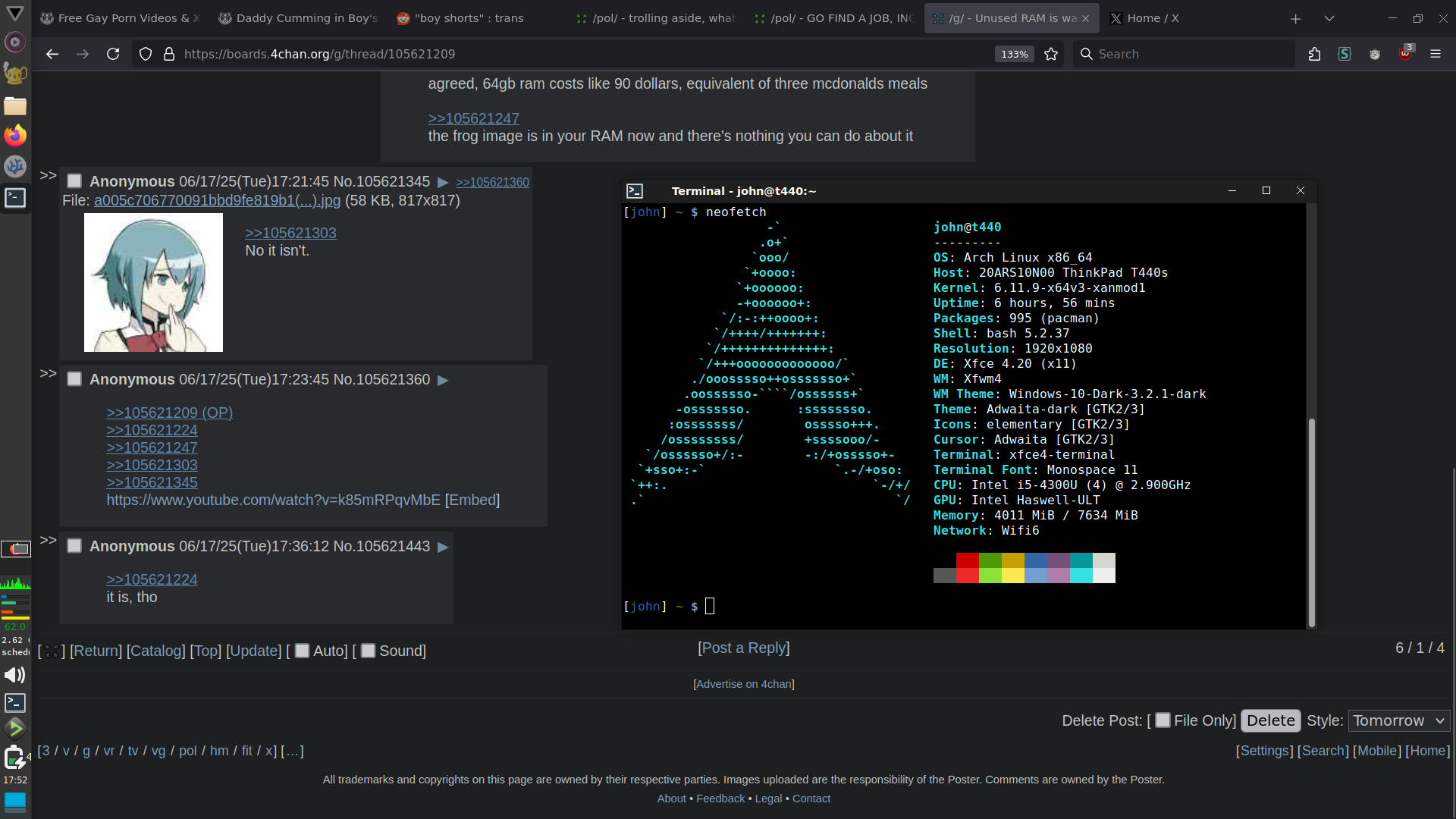This screenshot has height=819, width=1456.
Task: Collapse post No.105621360 with its >> marker
Action: pyautogui.click(x=48, y=374)
